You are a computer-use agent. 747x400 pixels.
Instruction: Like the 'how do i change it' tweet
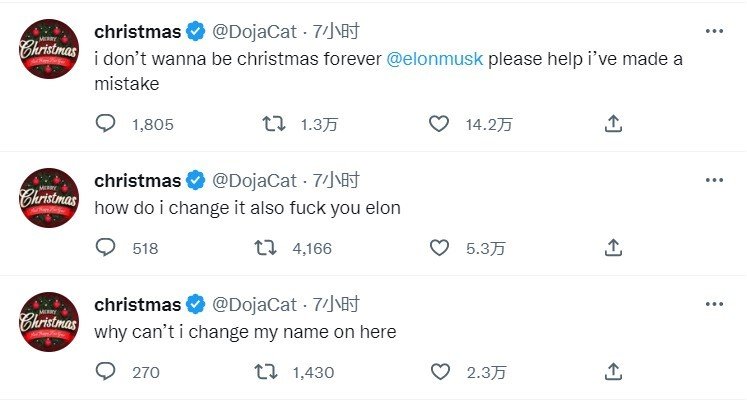point(438,248)
